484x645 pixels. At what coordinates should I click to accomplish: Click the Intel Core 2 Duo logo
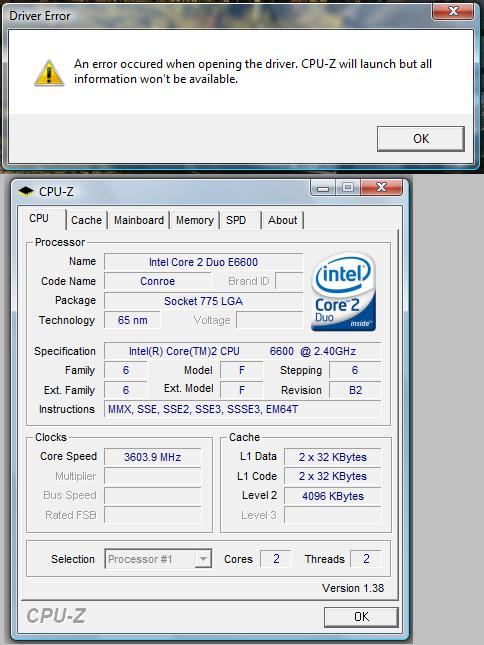(x=344, y=292)
